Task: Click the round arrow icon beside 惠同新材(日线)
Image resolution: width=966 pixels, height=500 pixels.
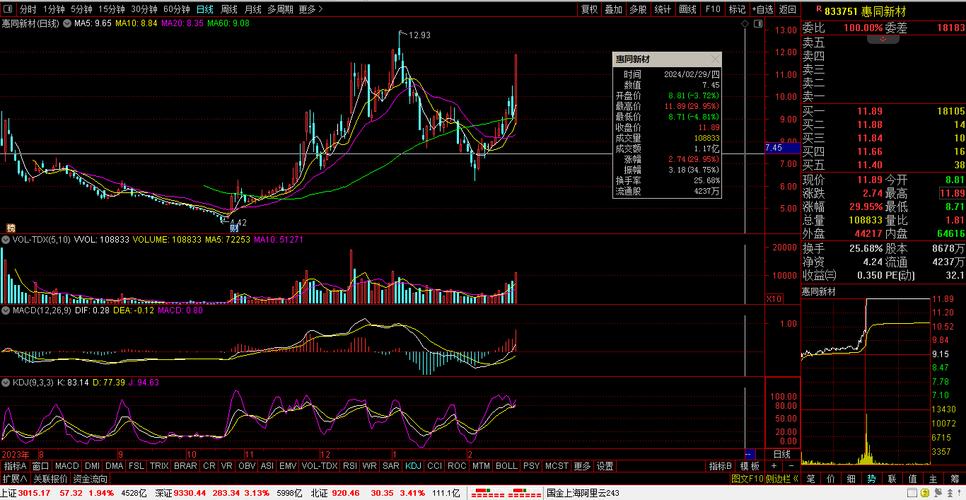Action: point(66,22)
